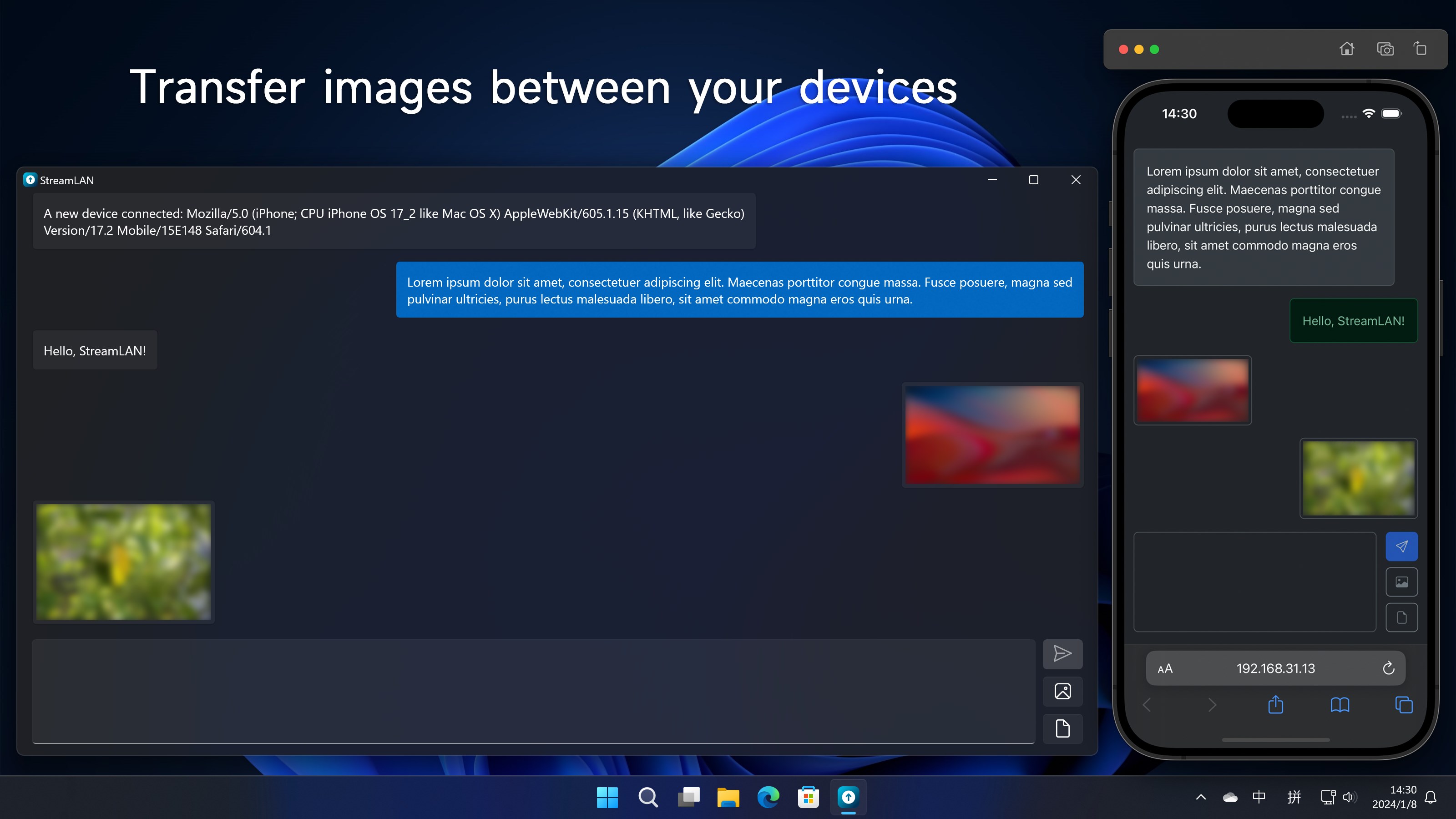Open the green flower image thumbnail in StreamLAN
The image size is (1456, 819).
[124, 562]
